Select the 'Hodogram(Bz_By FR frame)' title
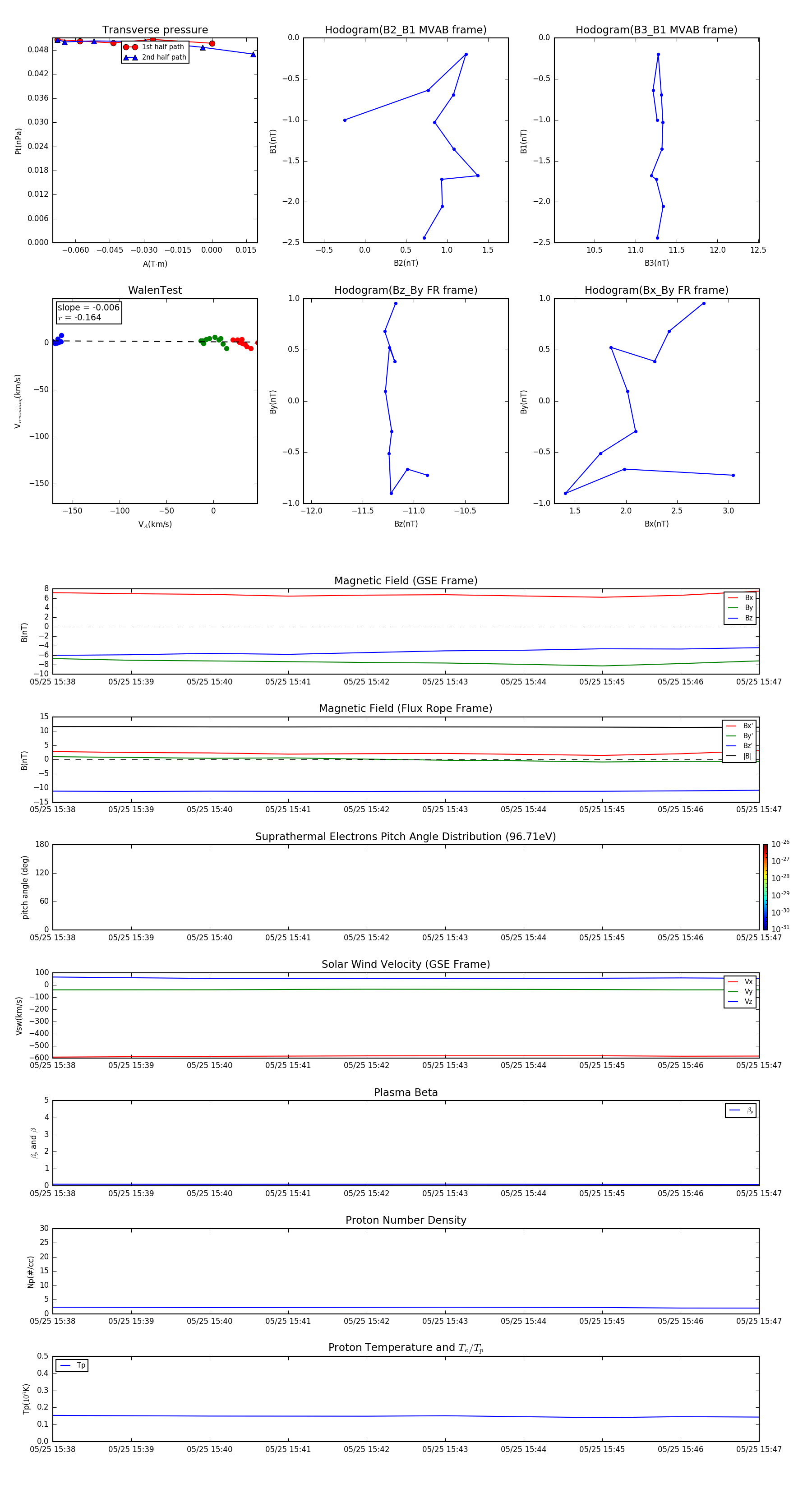The image size is (812, 1489). click(x=406, y=290)
